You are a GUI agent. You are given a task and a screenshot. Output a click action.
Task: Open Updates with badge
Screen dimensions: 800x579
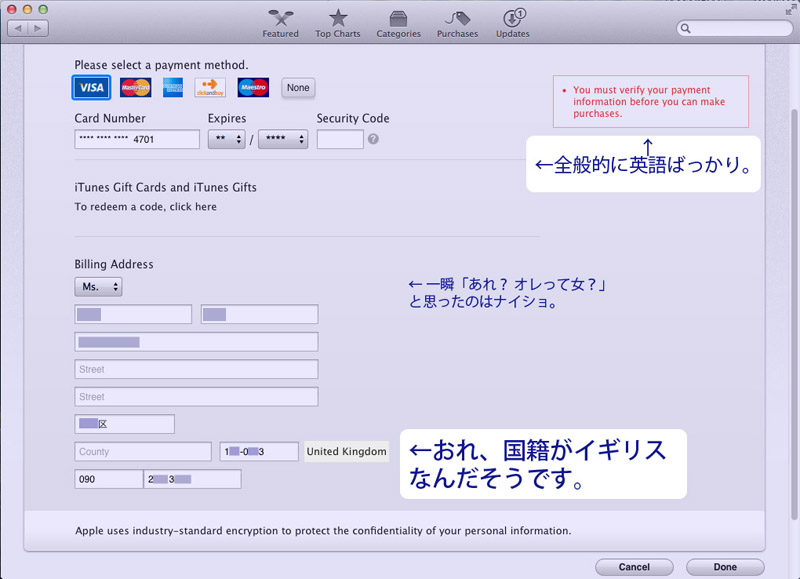pyautogui.click(x=512, y=23)
